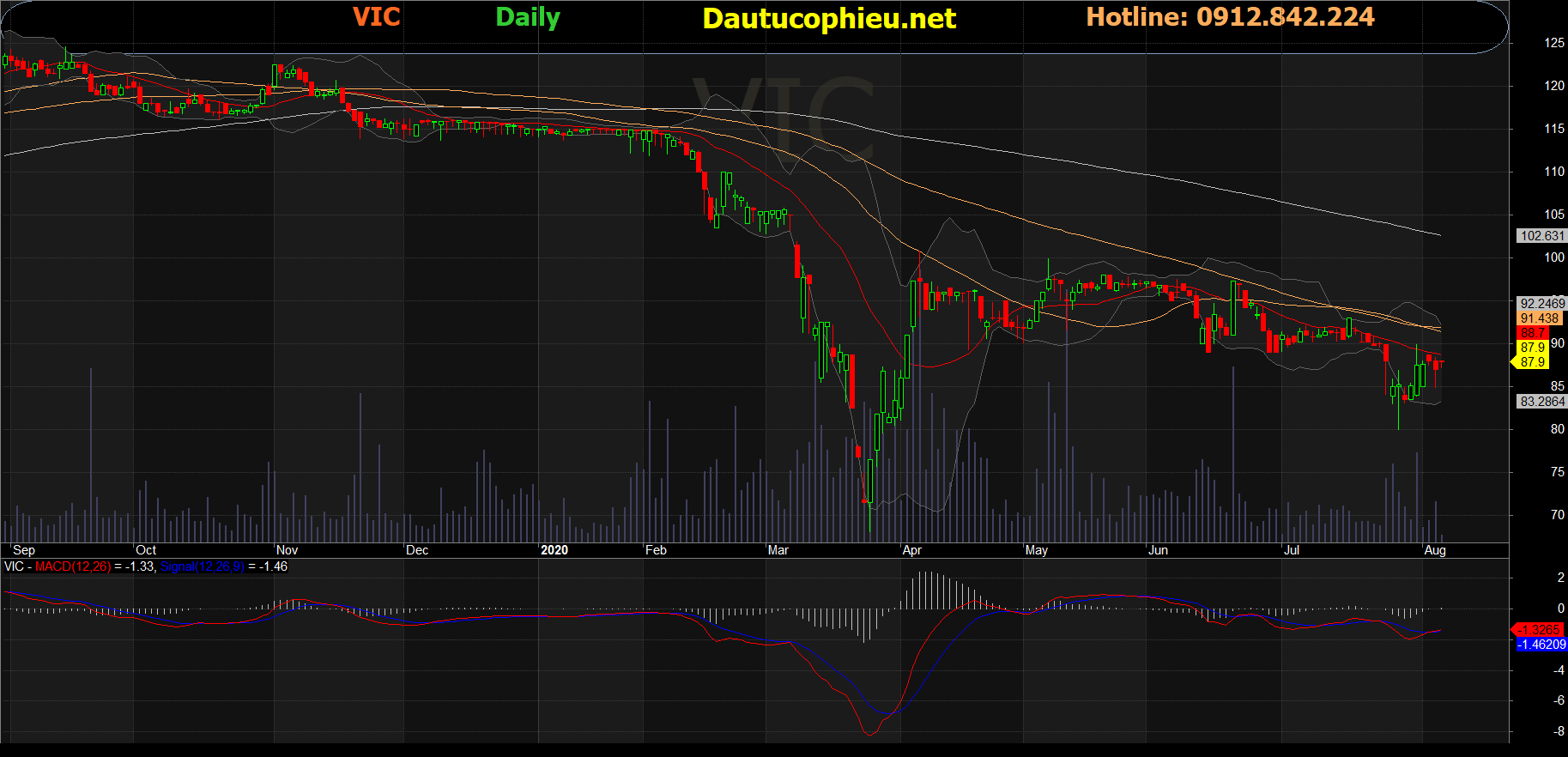The image size is (1568, 757).
Task: Click the red 88.7 price tag
Action: pos(1533,333)
